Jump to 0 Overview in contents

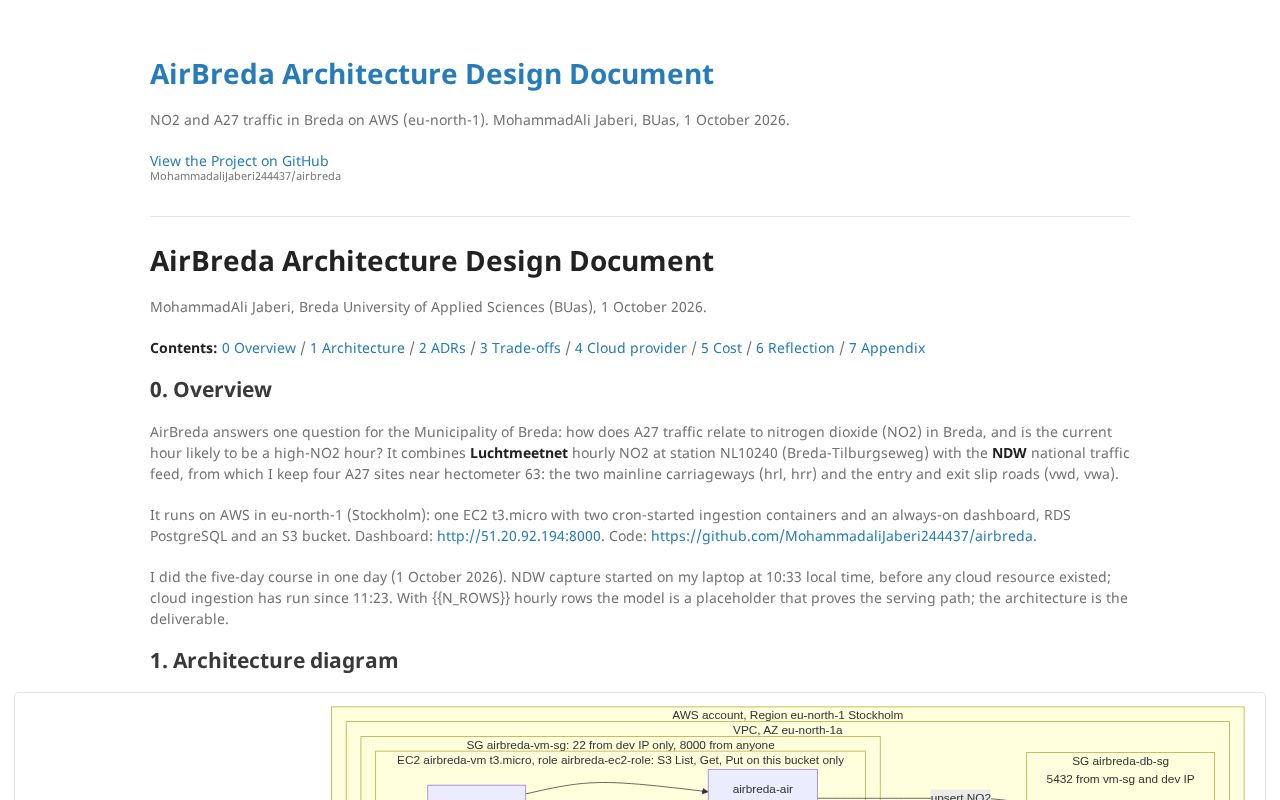tap(259, 348)
